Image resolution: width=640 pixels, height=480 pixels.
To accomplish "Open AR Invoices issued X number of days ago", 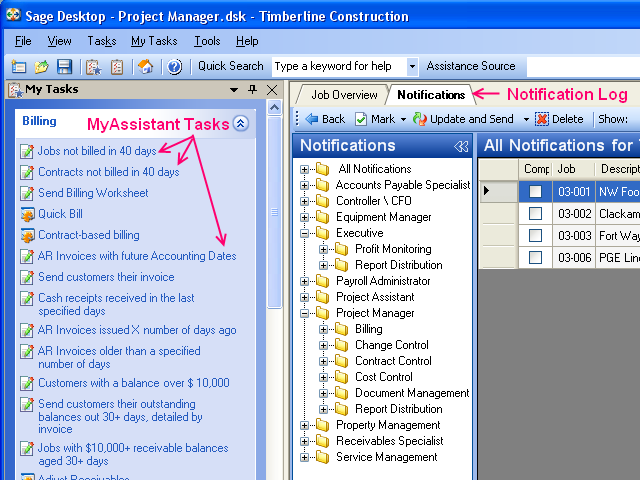I will (x=137, y=330).
